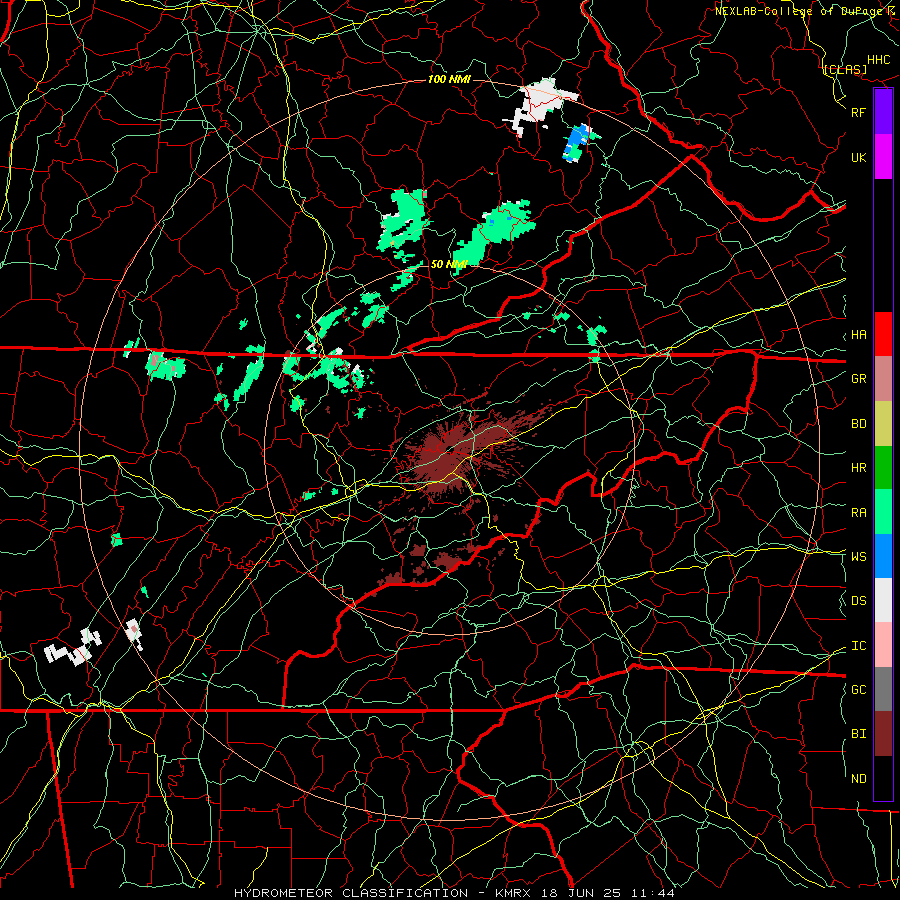Click the RA light green color swatch
900x900 pixels.
tap(883, 512)
